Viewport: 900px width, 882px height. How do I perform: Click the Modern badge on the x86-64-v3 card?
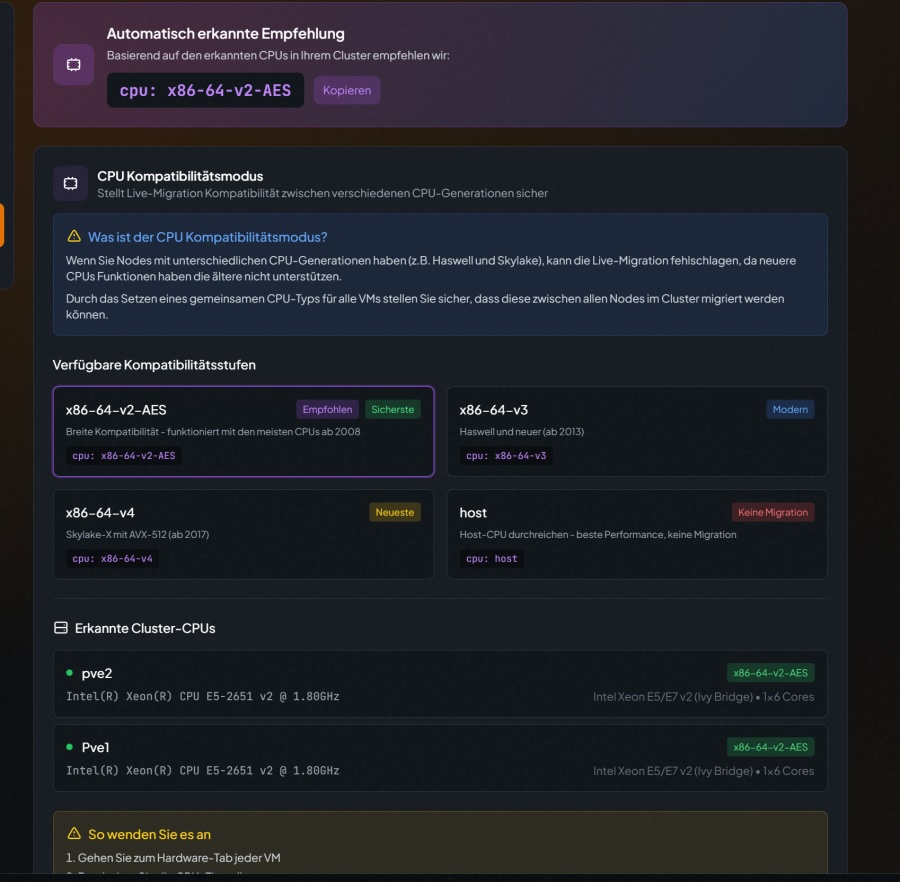coord(791,409)
